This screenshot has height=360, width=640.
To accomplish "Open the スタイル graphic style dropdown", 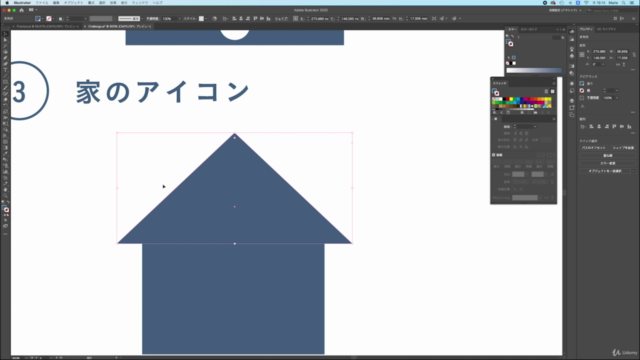I will click(206, 18).
